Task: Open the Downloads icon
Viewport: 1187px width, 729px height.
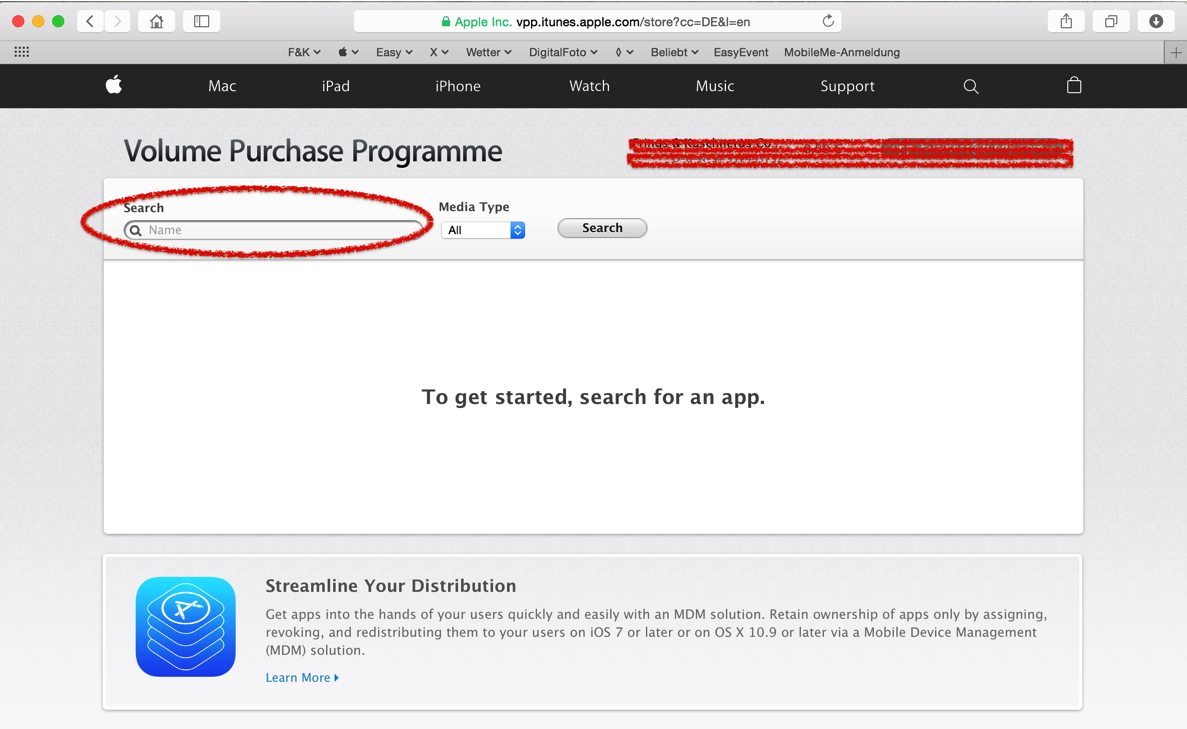Action: [1156, 21]
